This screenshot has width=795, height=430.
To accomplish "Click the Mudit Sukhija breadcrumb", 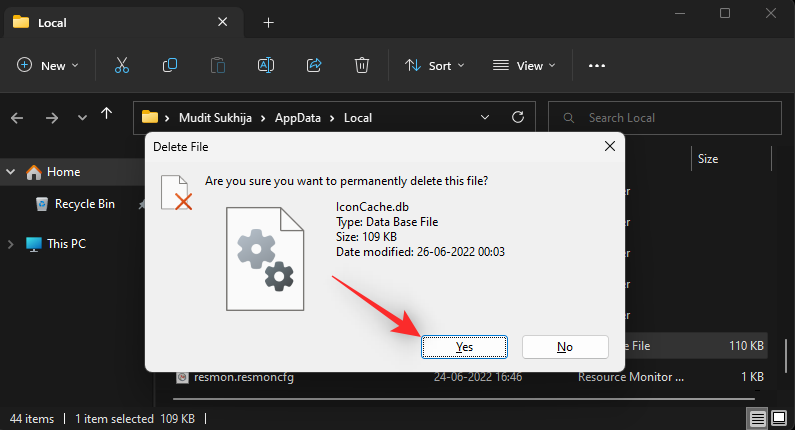I will click(215, 118).
